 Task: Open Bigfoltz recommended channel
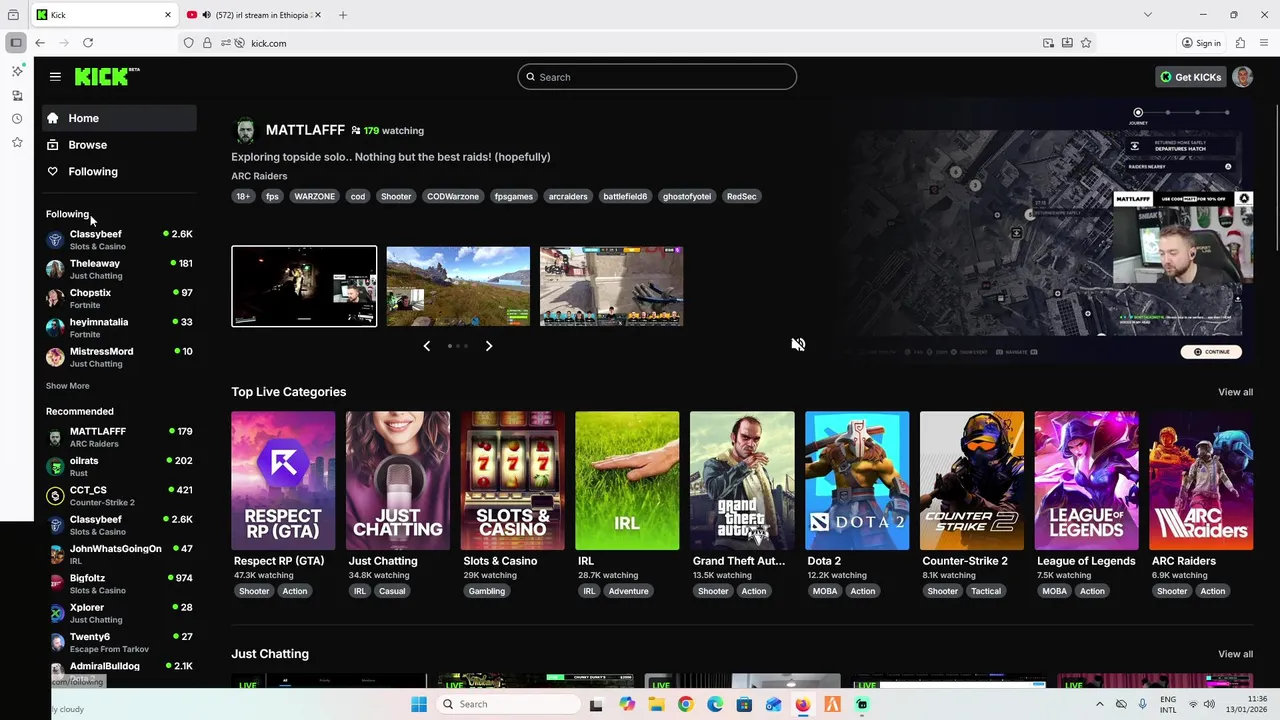pos(119,583)
